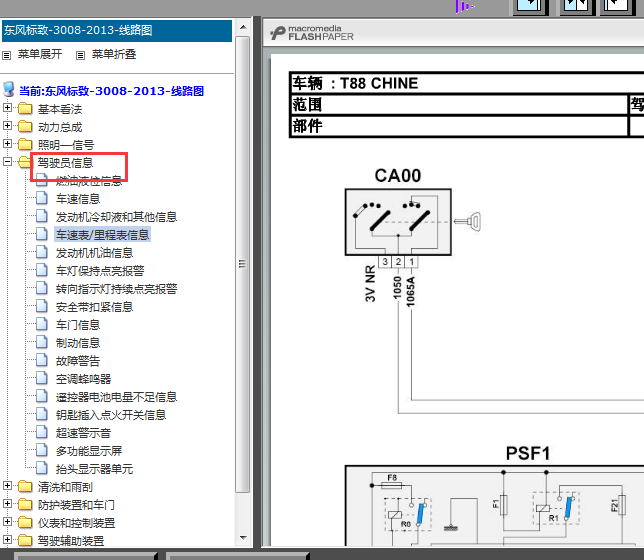644x560 pixels.
Task: Click the tree panel scrollbar down arrow
Action: pos(243,537)
